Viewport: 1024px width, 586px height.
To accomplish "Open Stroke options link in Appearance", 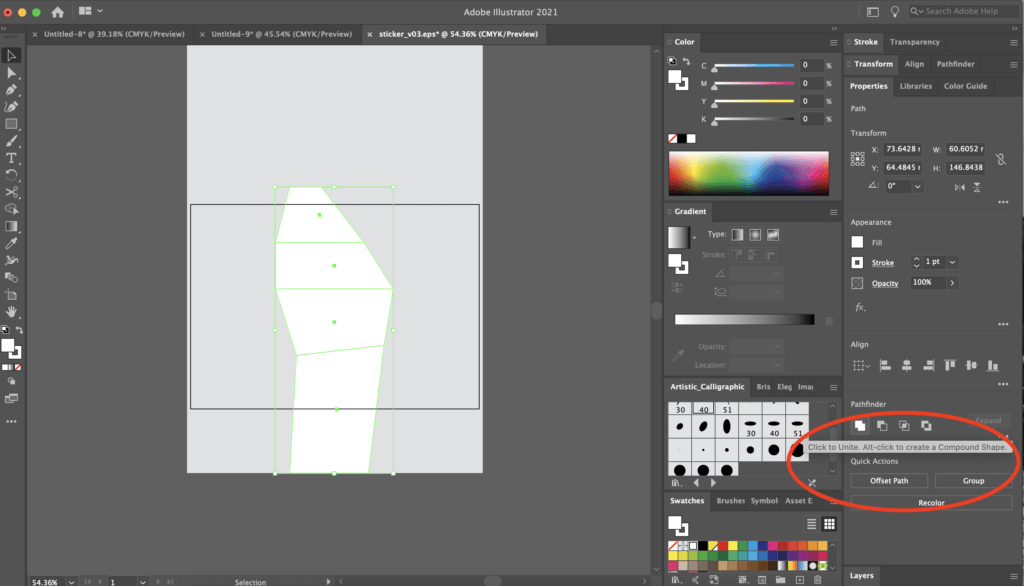I will [x=882, y=263].
